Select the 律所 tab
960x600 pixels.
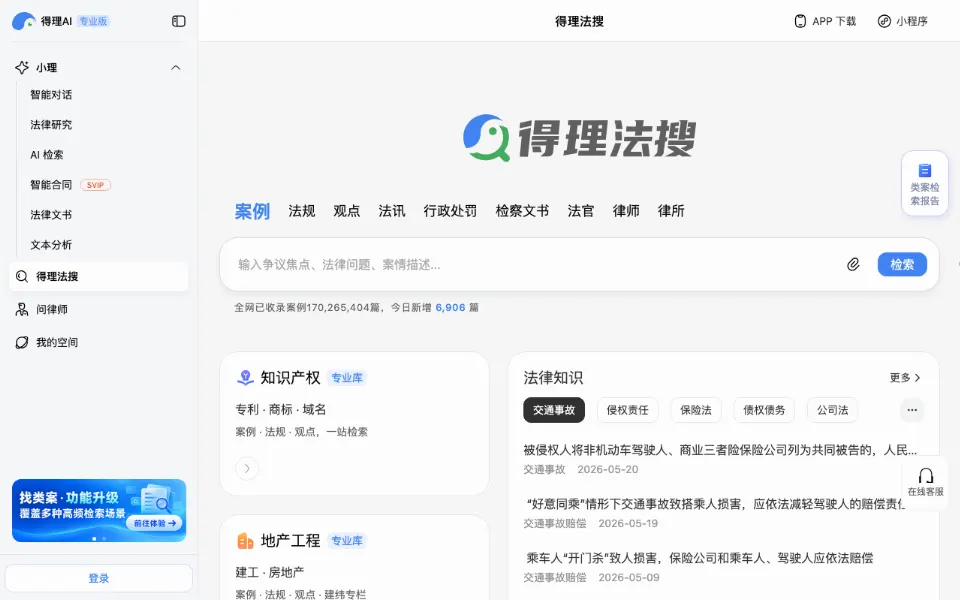pos(671,211)
